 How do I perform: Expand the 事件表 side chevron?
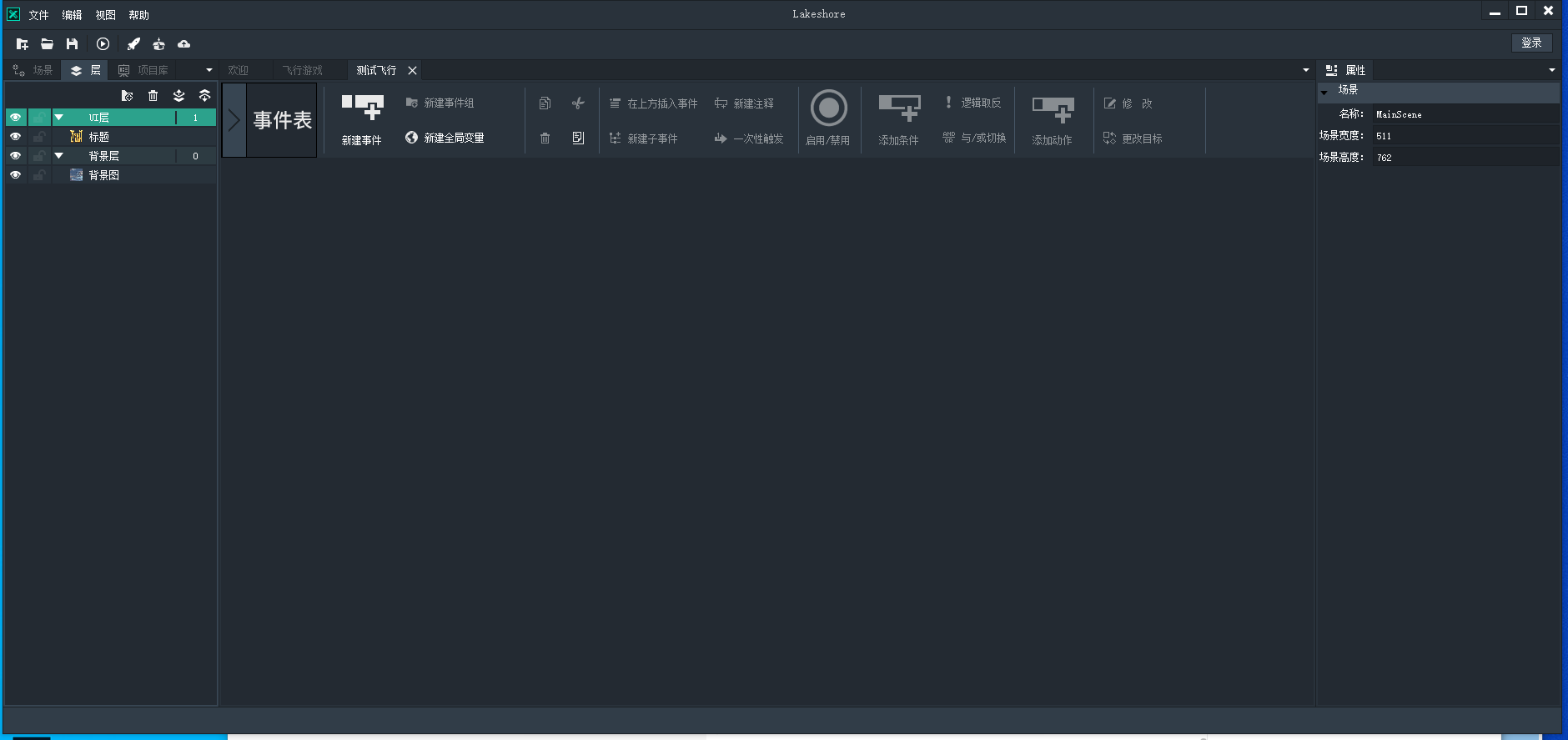(x=234, y=120)
